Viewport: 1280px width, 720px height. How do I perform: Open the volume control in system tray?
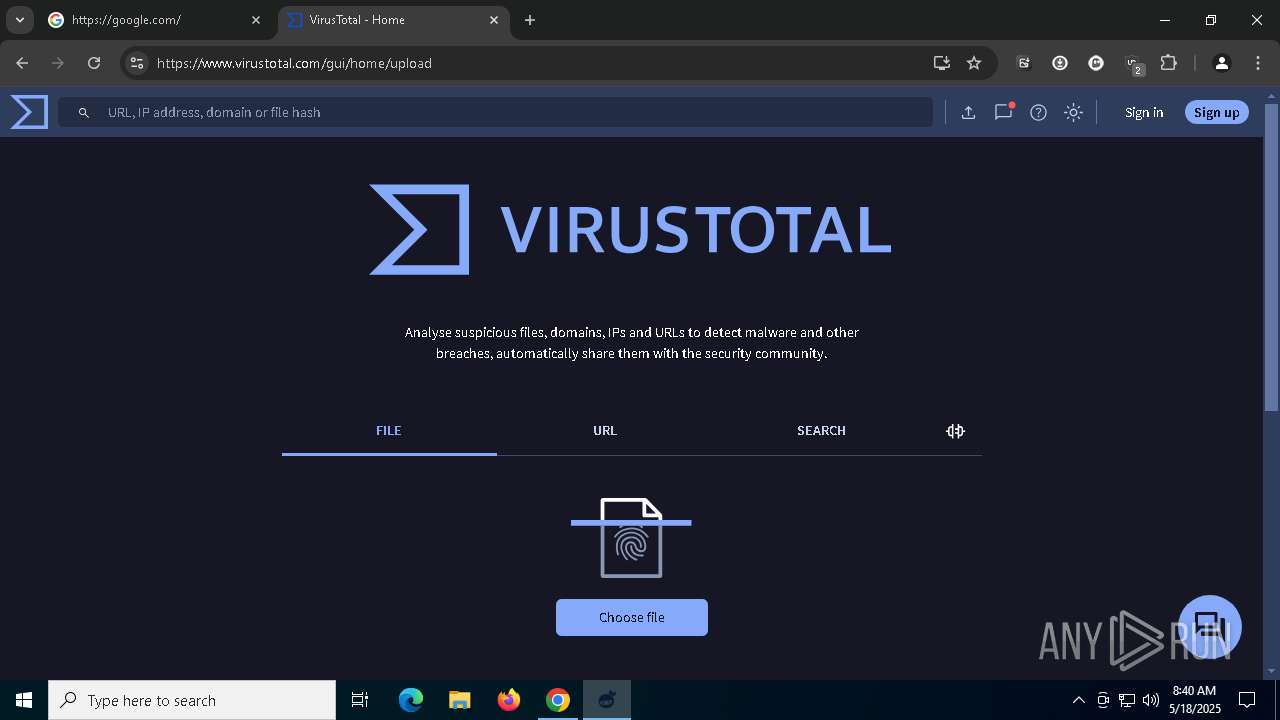click(1151, 700)
